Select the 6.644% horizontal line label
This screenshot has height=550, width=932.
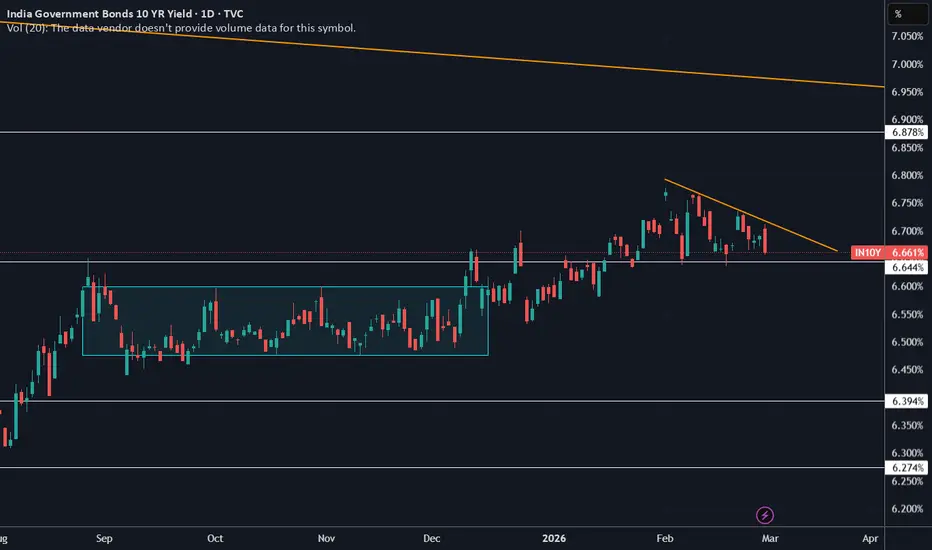(906, 268)
